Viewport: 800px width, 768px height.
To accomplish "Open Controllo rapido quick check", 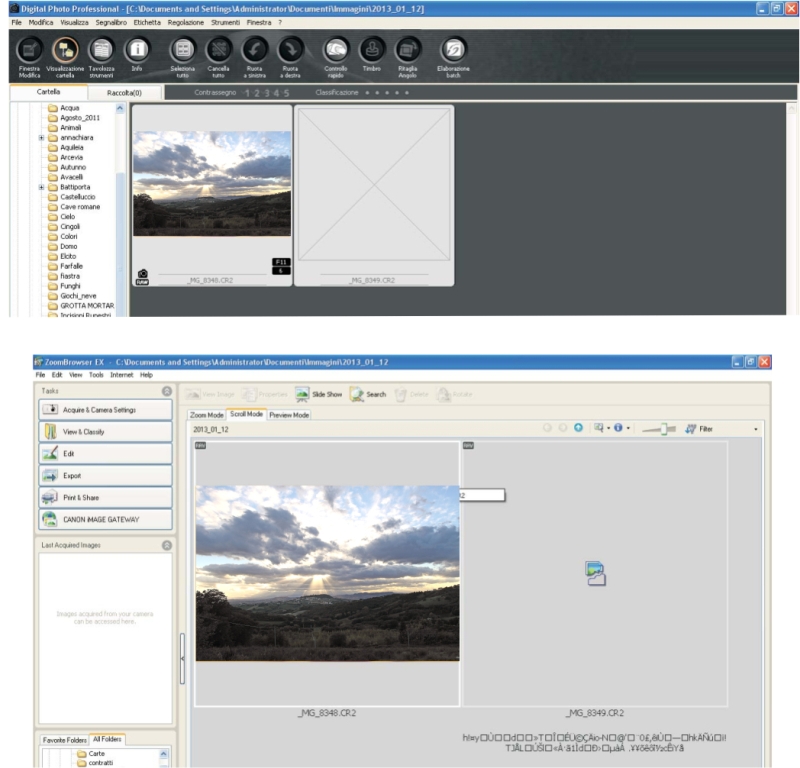I will pos(336,51).
